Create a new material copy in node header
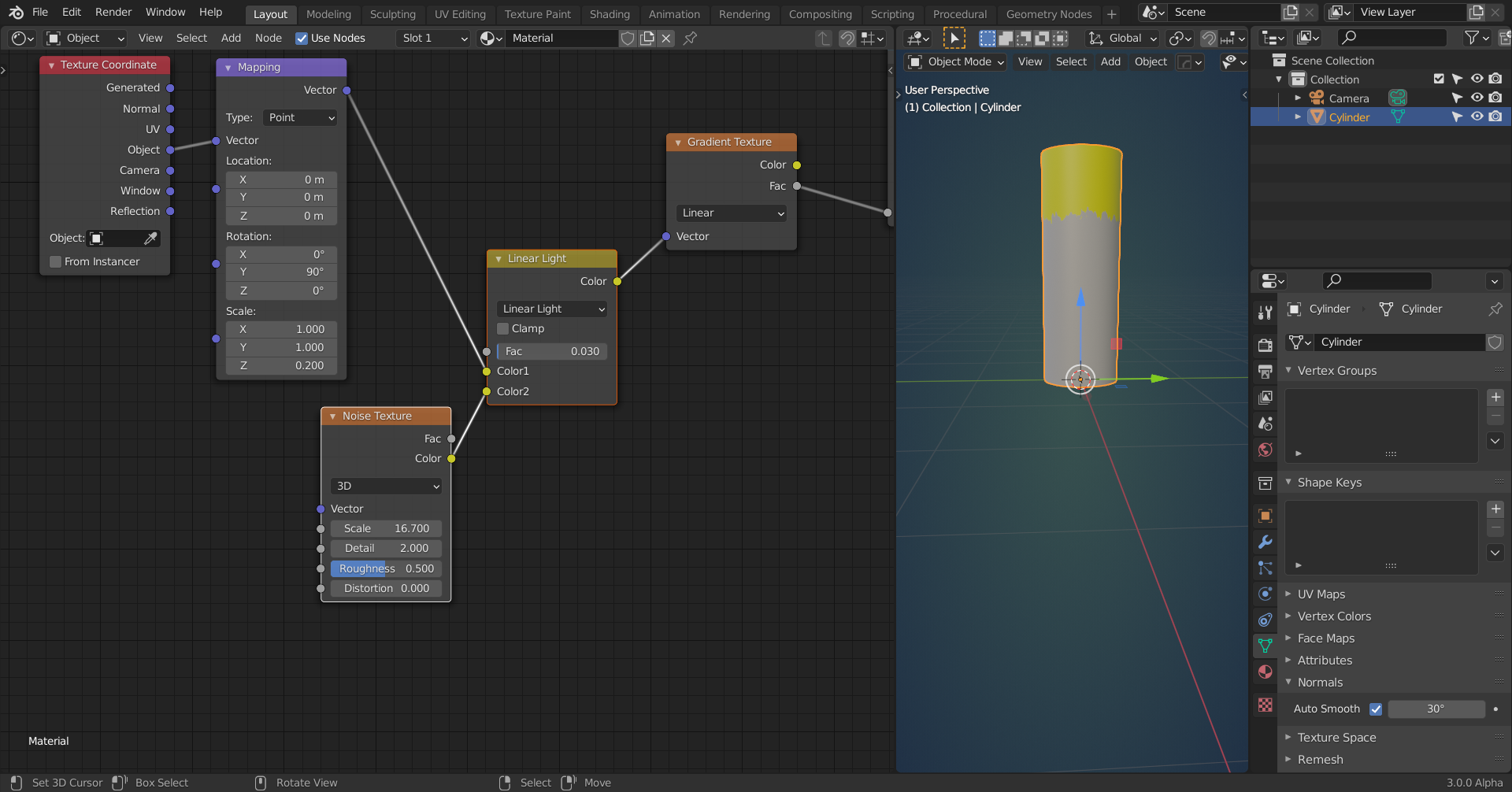Image resolution: width=1512 pixels, height=792 pixels. tap(647, 38)
